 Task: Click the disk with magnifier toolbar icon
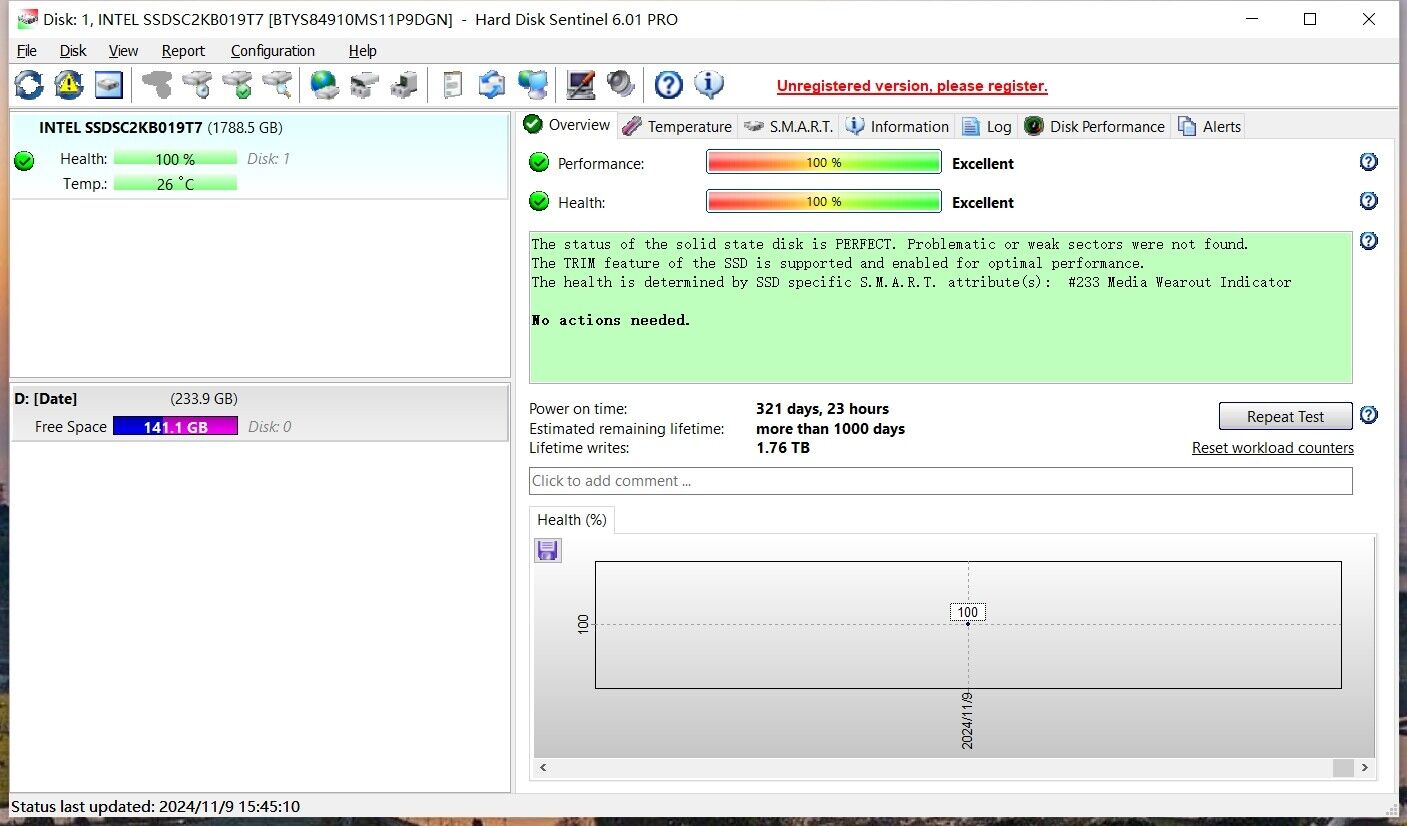(278, 85)
